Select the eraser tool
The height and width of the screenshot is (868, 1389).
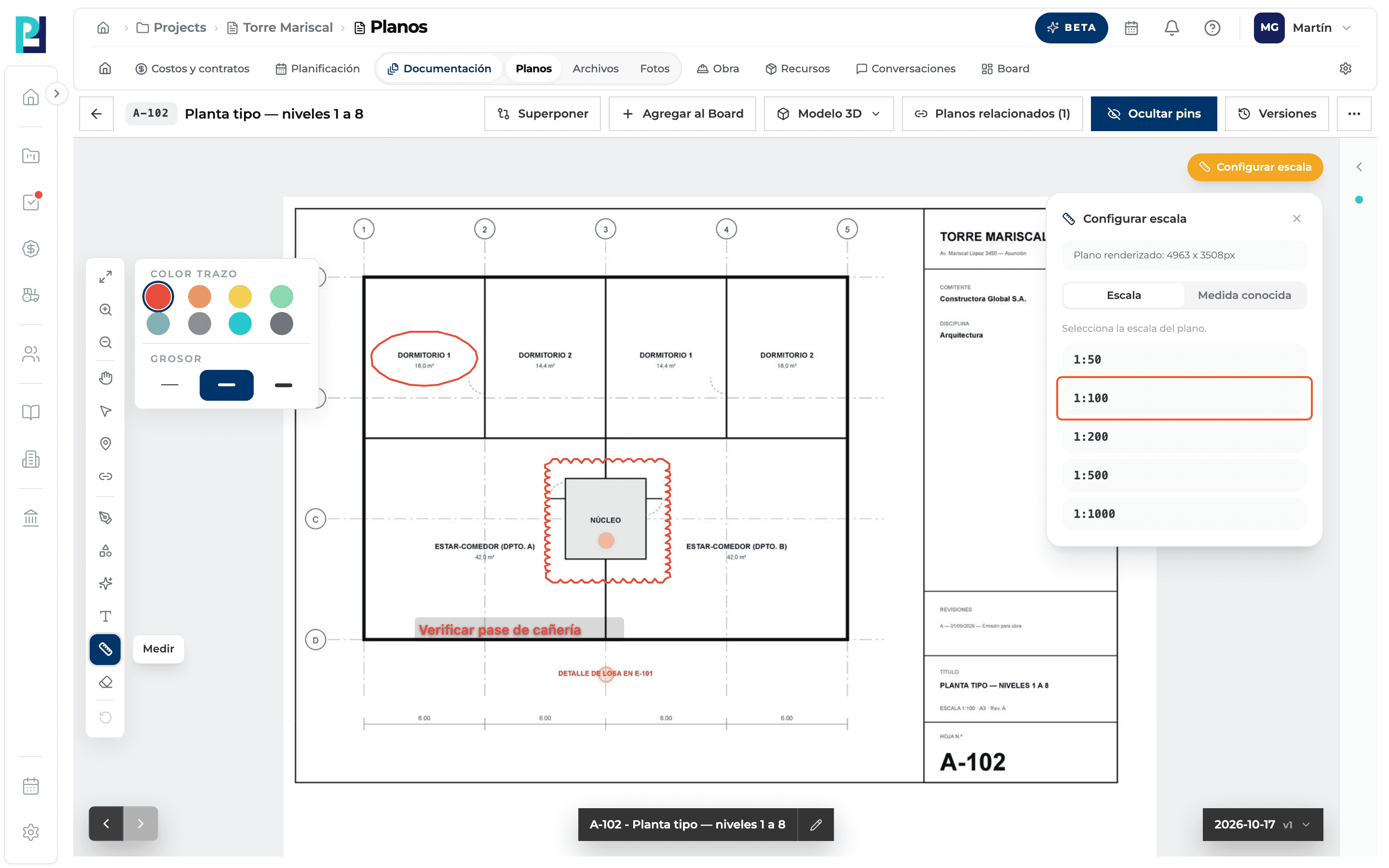pos(105,682)
